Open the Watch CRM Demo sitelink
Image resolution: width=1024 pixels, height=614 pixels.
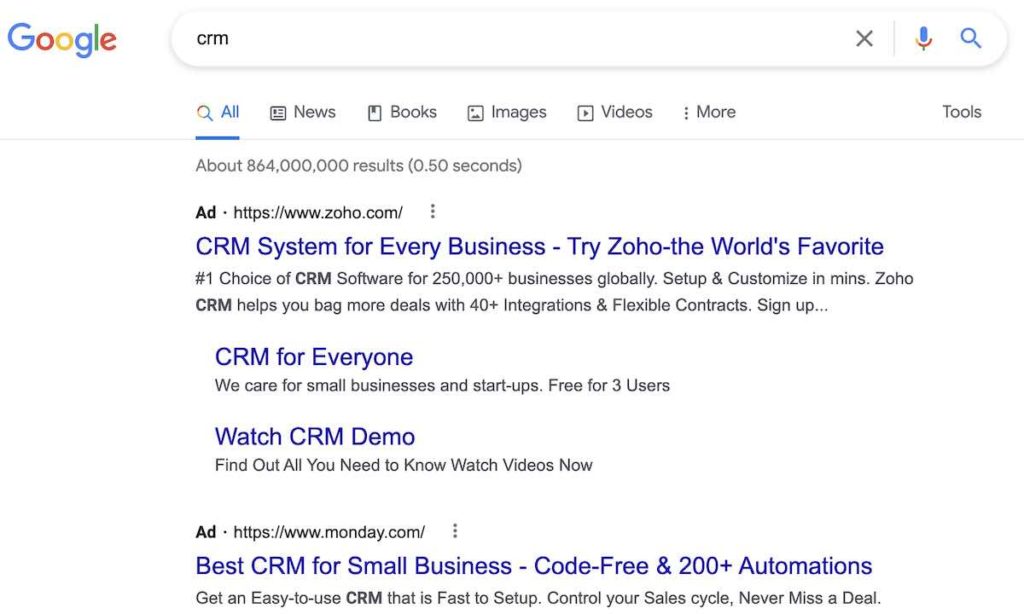click(315, 436)
